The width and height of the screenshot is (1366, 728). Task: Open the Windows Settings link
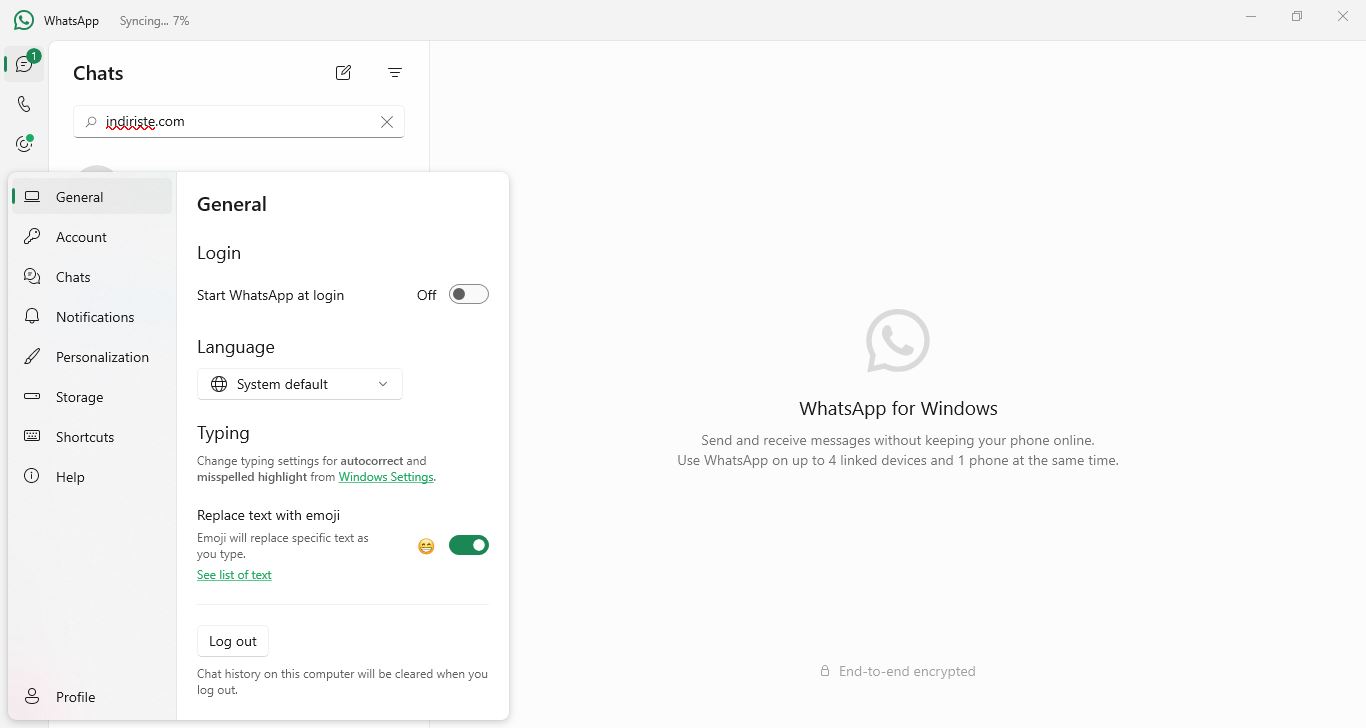tap(386, 477)
